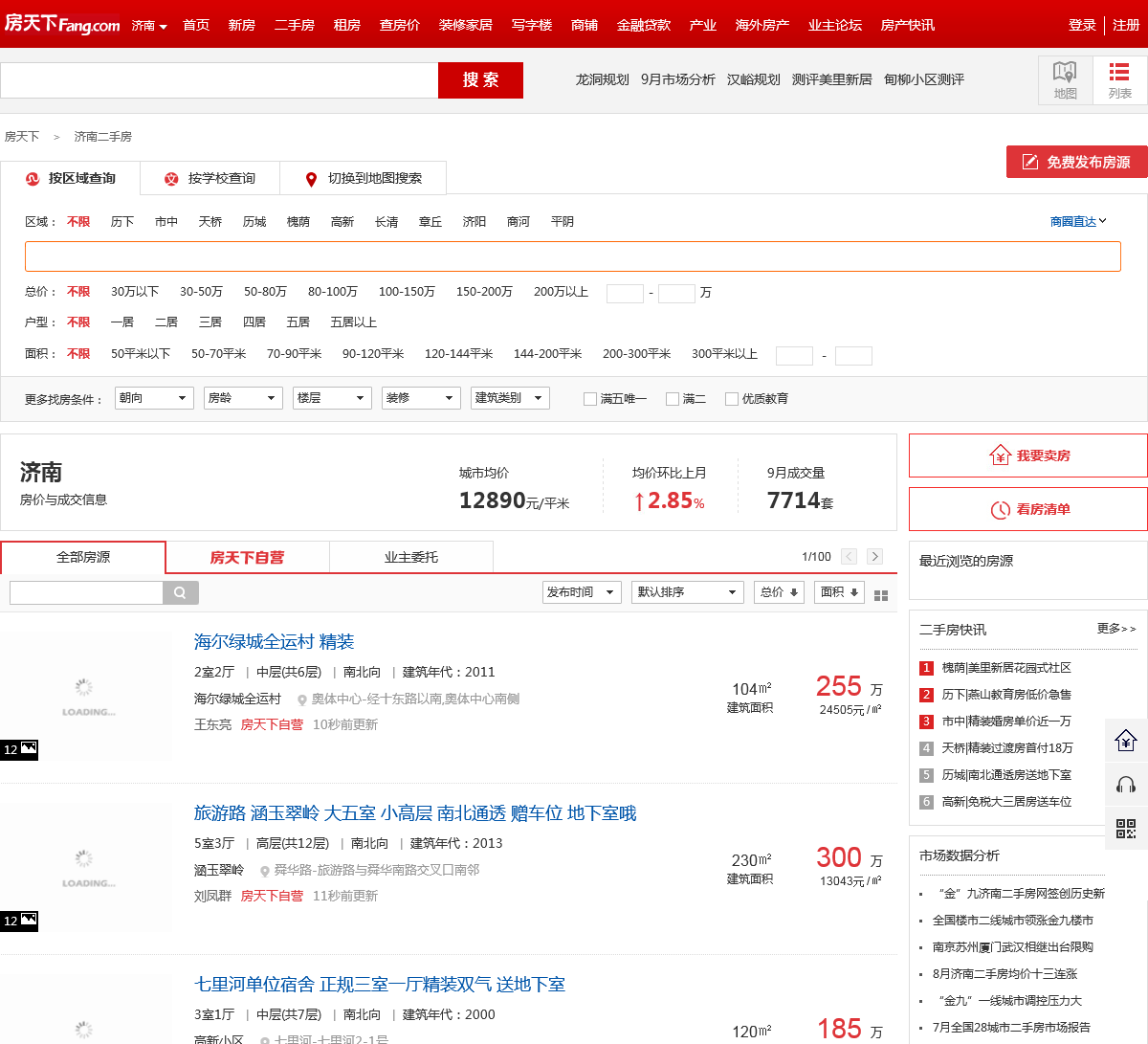
Task: Switch listings to grid view icon
Action: click(881, 594)
